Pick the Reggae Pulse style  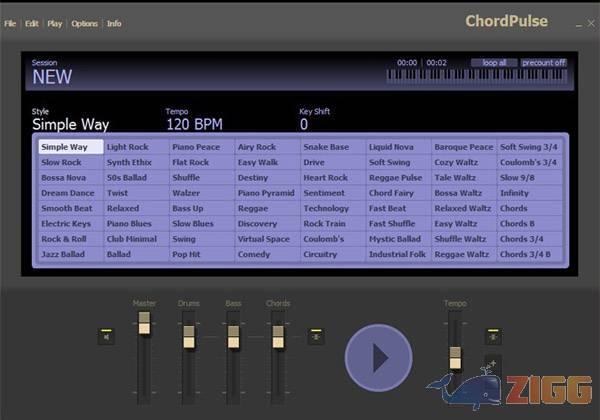click(x=396, y=178)
